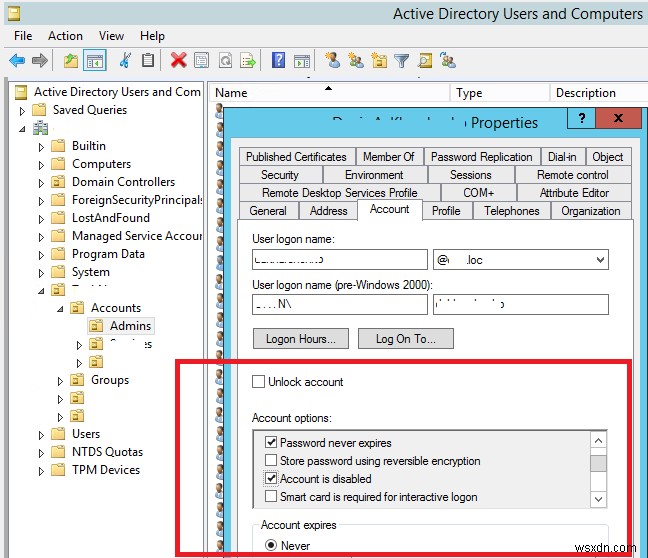Screen dimensions: 648x558
Task: Select TPM Devices in the tree
Action: (x=106, y=470)
